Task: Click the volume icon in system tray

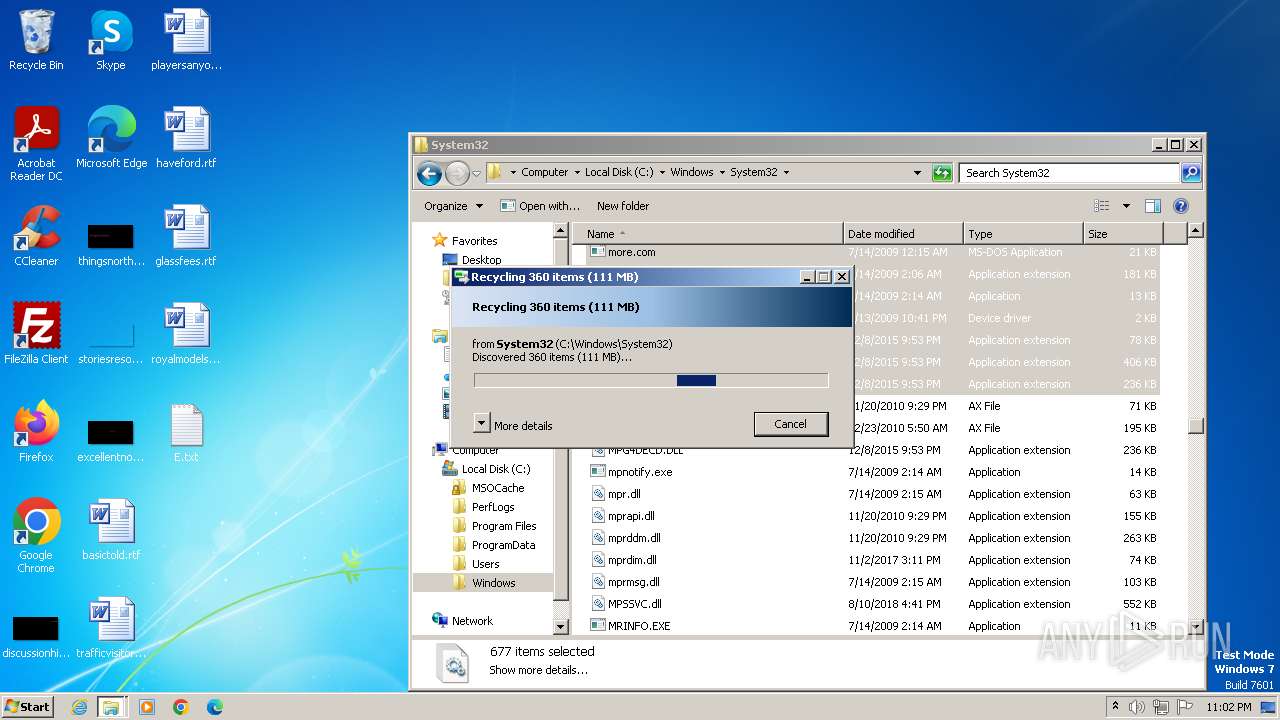Action: pos(1137,707)
